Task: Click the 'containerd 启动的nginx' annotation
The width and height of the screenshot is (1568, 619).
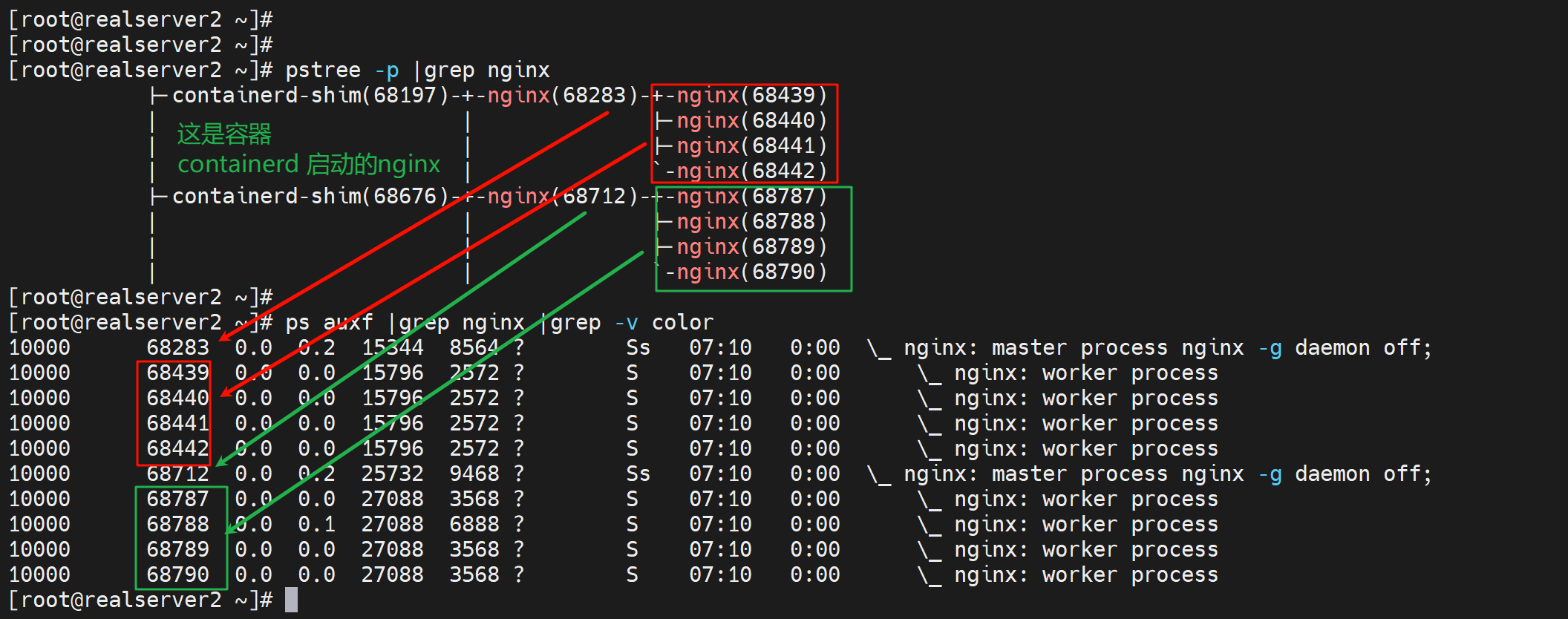Action: point(309,164)
